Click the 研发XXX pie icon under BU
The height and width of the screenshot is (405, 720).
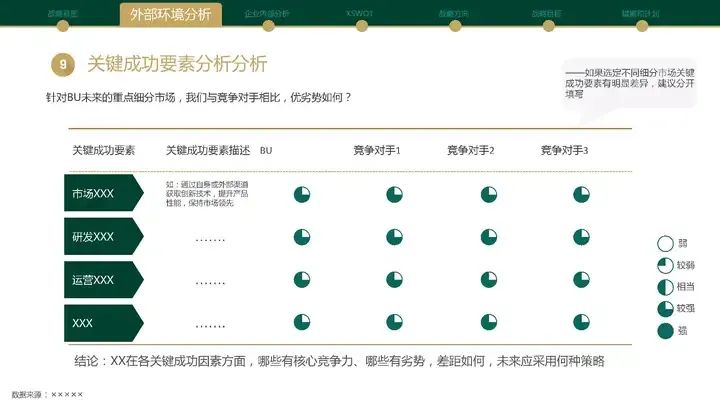[x=302, y=237]
